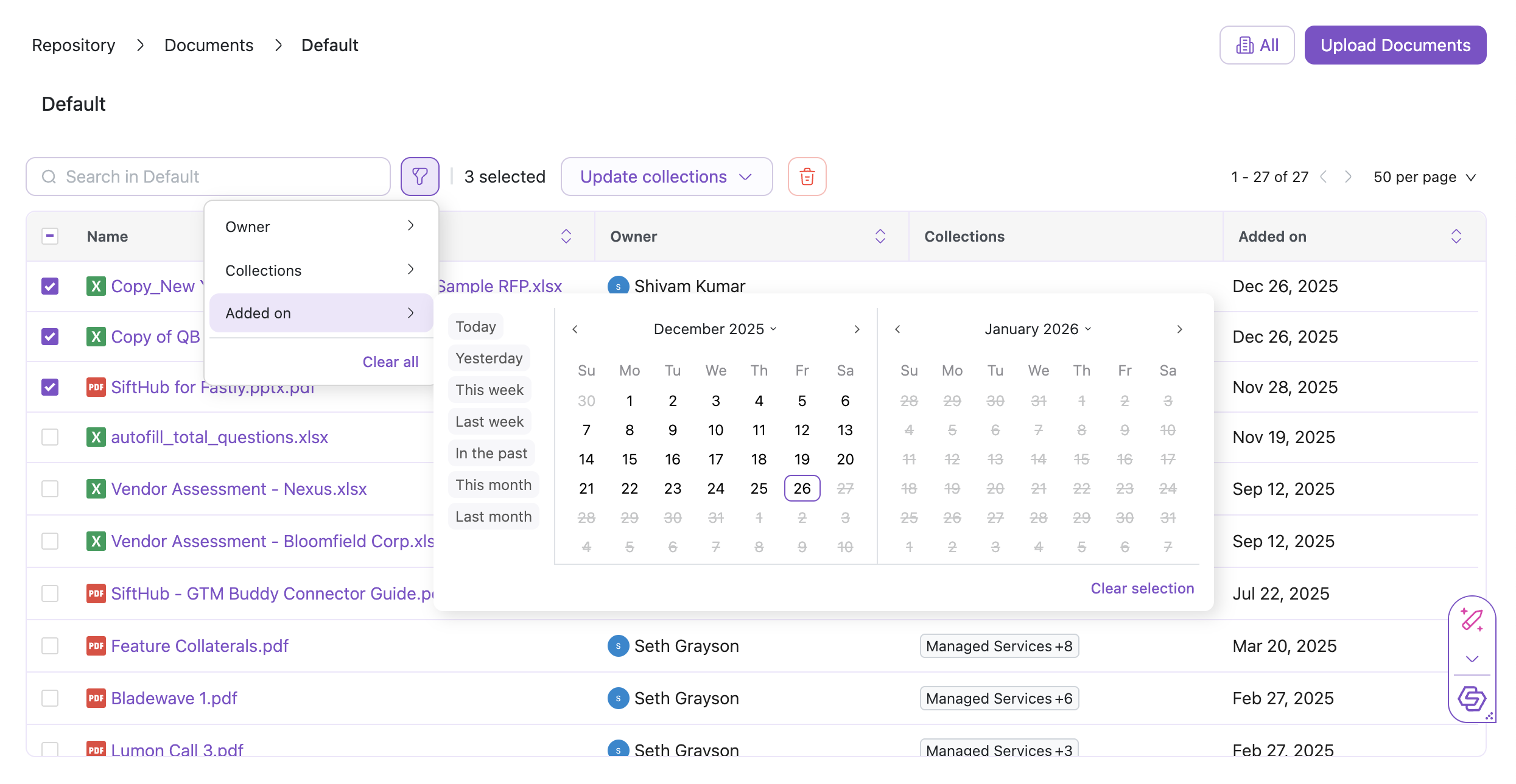This screenshot has width=1516, height=784.
Task: Click the SiftHub logo icon in floating panel
Action: [x=1472, y=698]
